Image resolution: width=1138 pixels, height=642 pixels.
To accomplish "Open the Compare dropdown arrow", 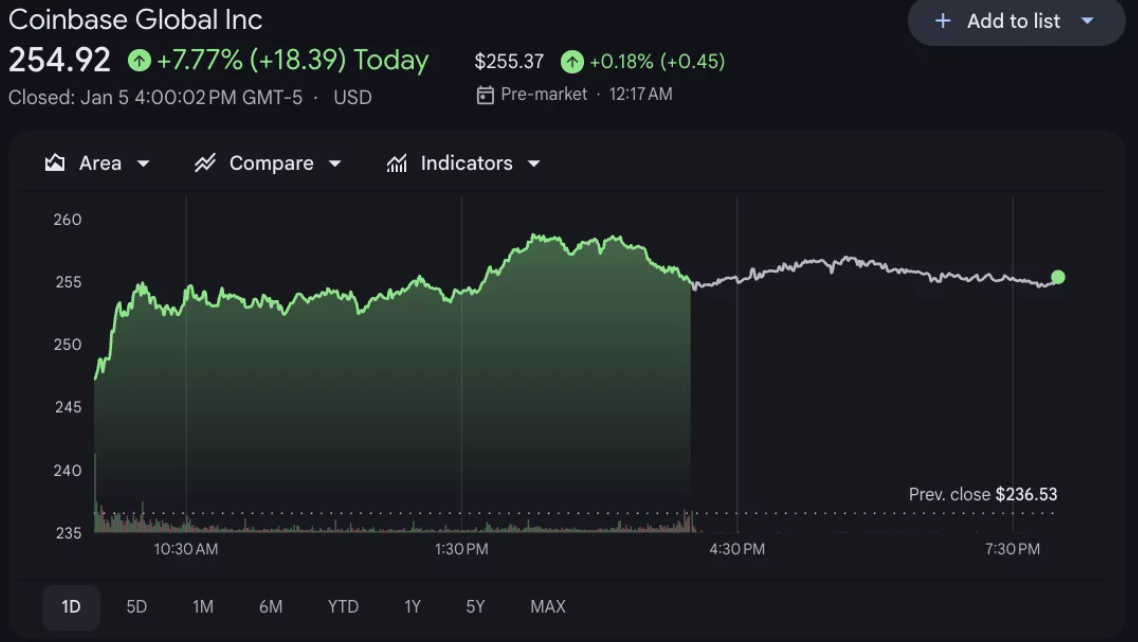I will tap(335, 163).
